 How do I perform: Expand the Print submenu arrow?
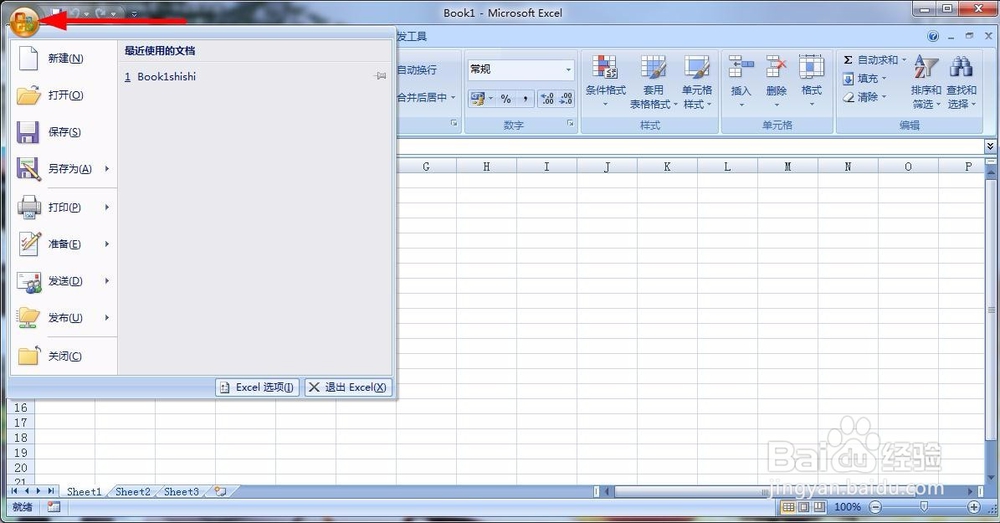[107, 207]
